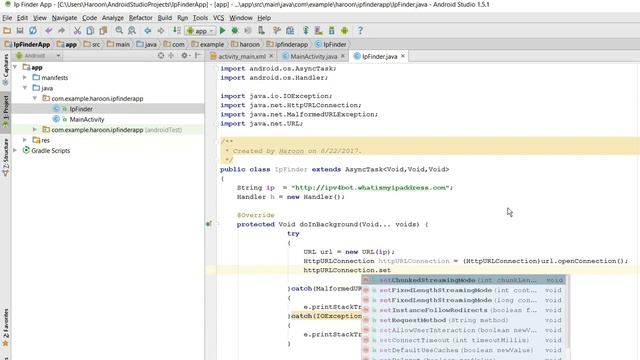The width and height of the screenshot is (640, 360).
Task: Click the Run with coverage icon
Action: tap(248, 31)
